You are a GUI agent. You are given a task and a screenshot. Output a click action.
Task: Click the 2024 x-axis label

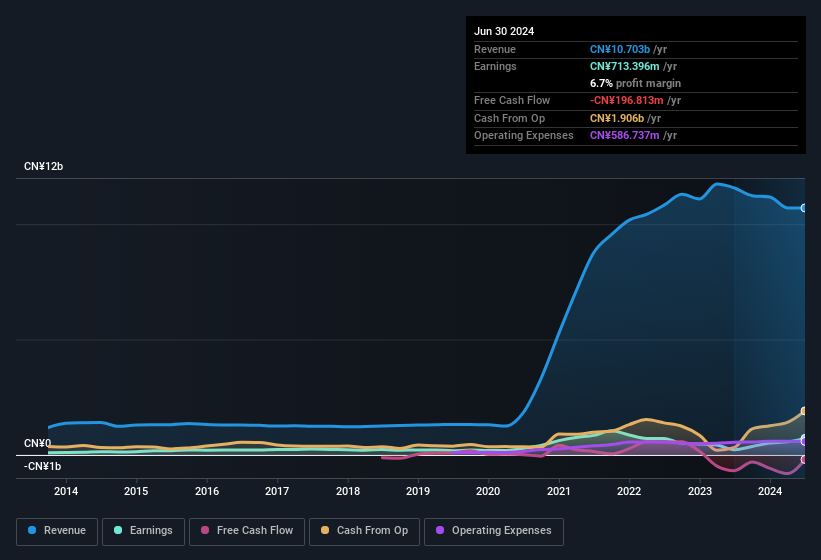[770, 491]
